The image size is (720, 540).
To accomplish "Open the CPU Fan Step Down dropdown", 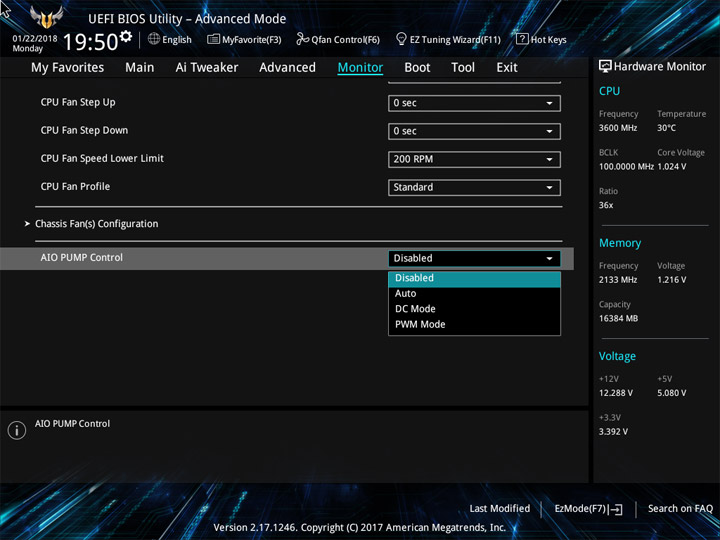I will click(474, 131).
